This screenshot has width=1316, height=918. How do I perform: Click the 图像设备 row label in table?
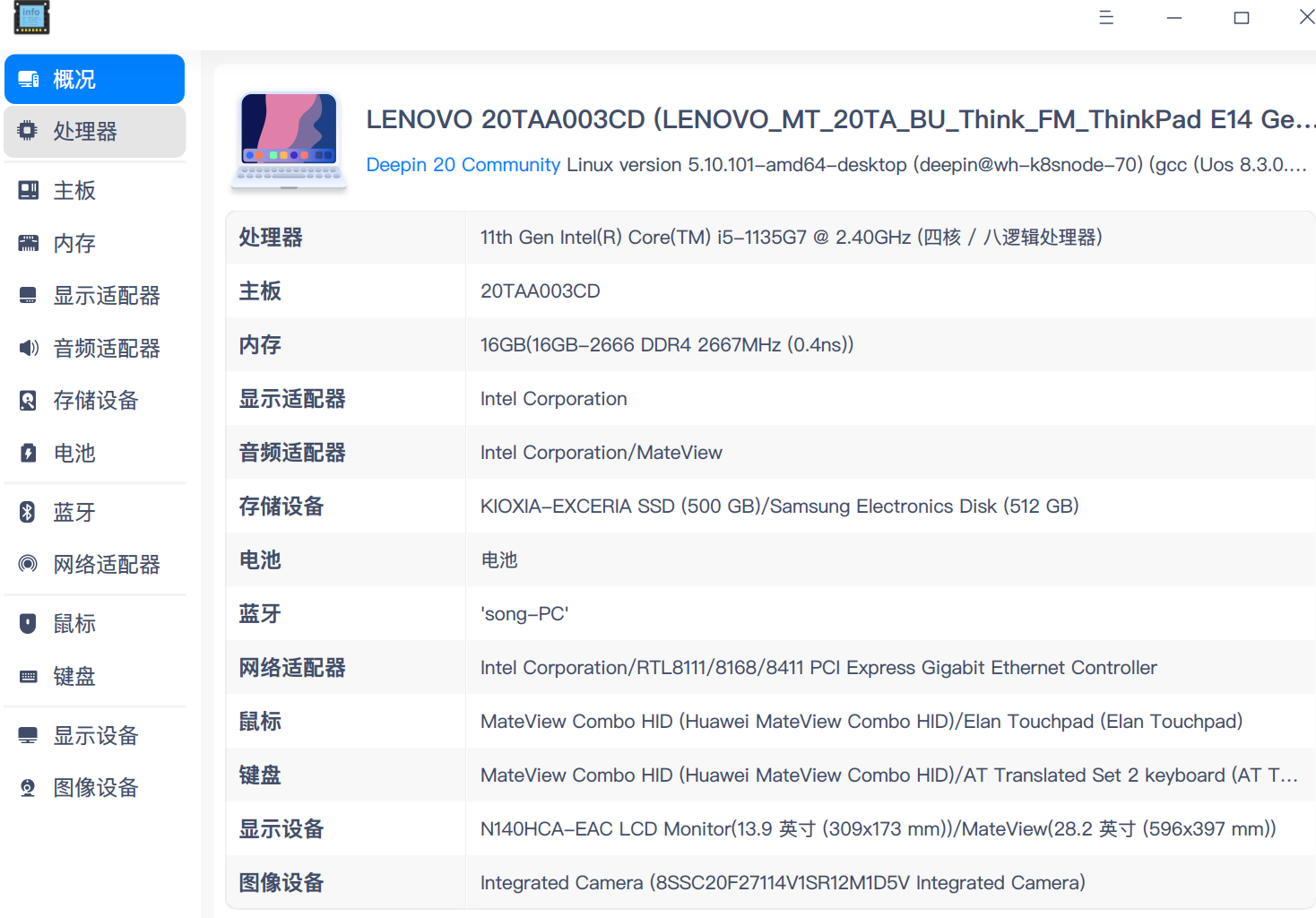click(281, 883)
